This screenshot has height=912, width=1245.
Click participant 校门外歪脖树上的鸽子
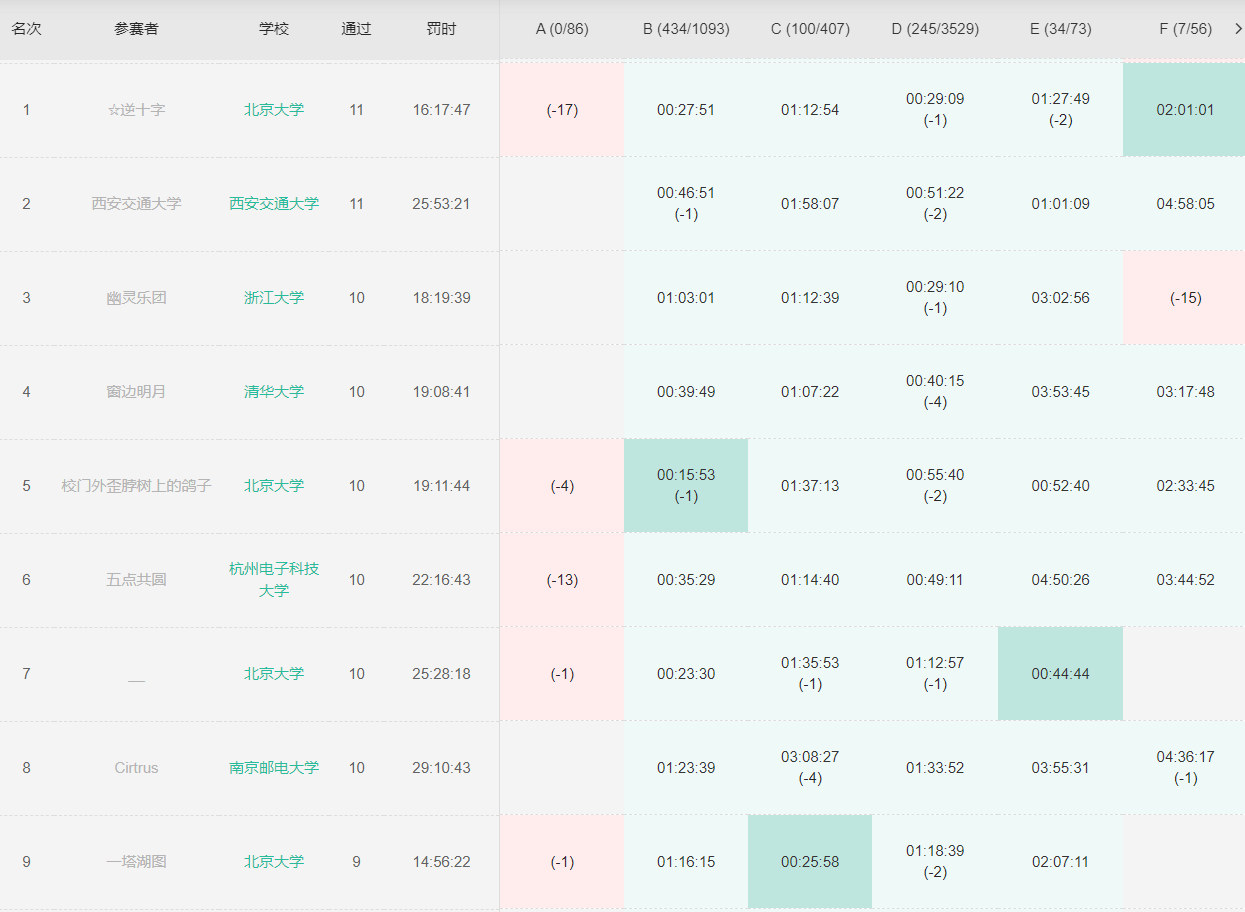click(136, 486)
